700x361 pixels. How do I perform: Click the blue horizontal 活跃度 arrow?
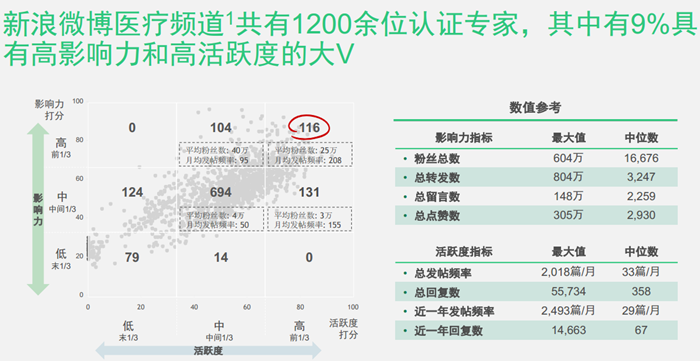[208, 350]
